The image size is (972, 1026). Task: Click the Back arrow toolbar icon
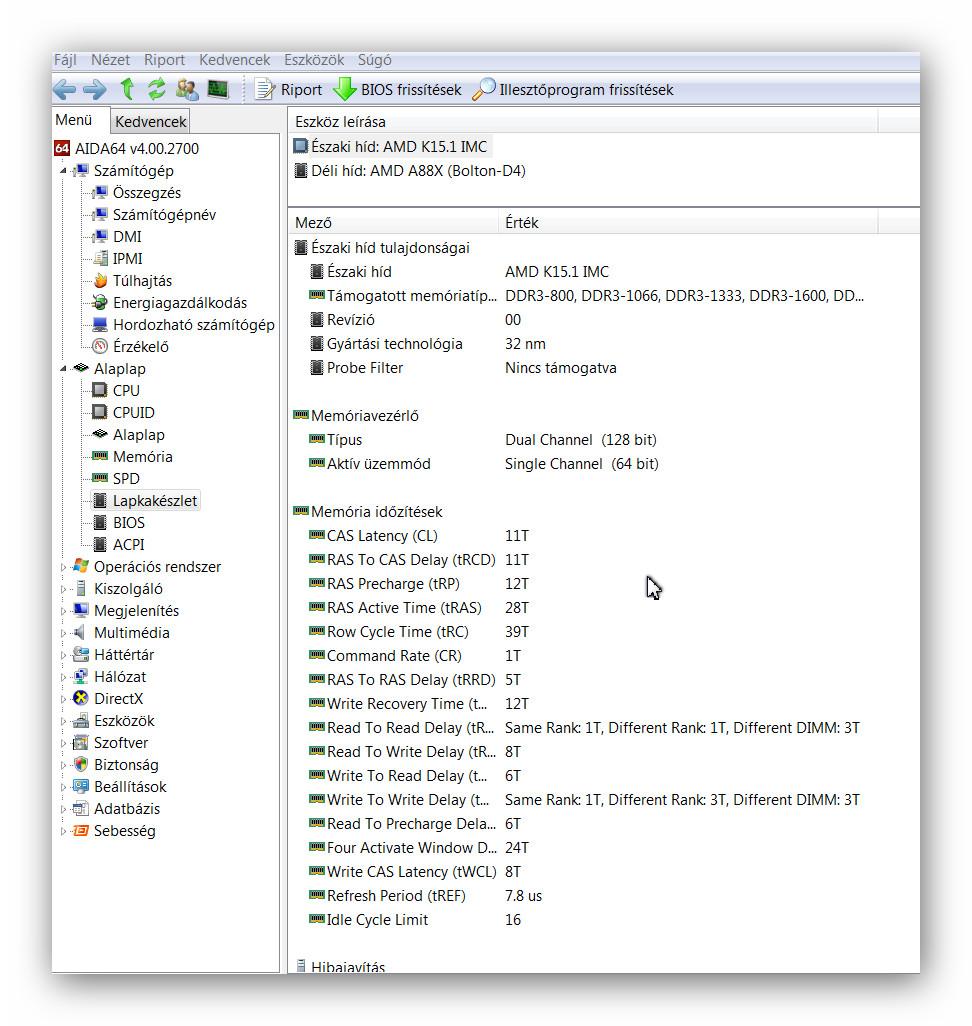pyautogui.click(x=64, y=89)
